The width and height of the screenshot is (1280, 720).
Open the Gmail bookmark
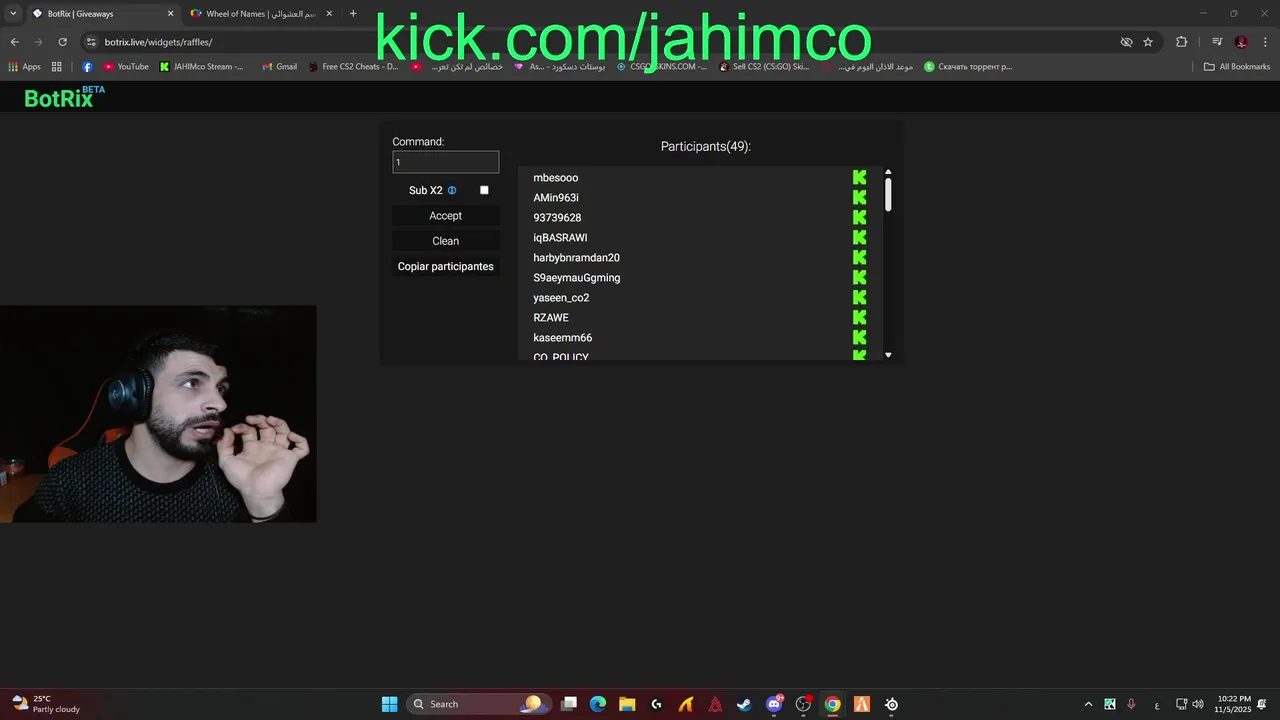pos(279,67)
